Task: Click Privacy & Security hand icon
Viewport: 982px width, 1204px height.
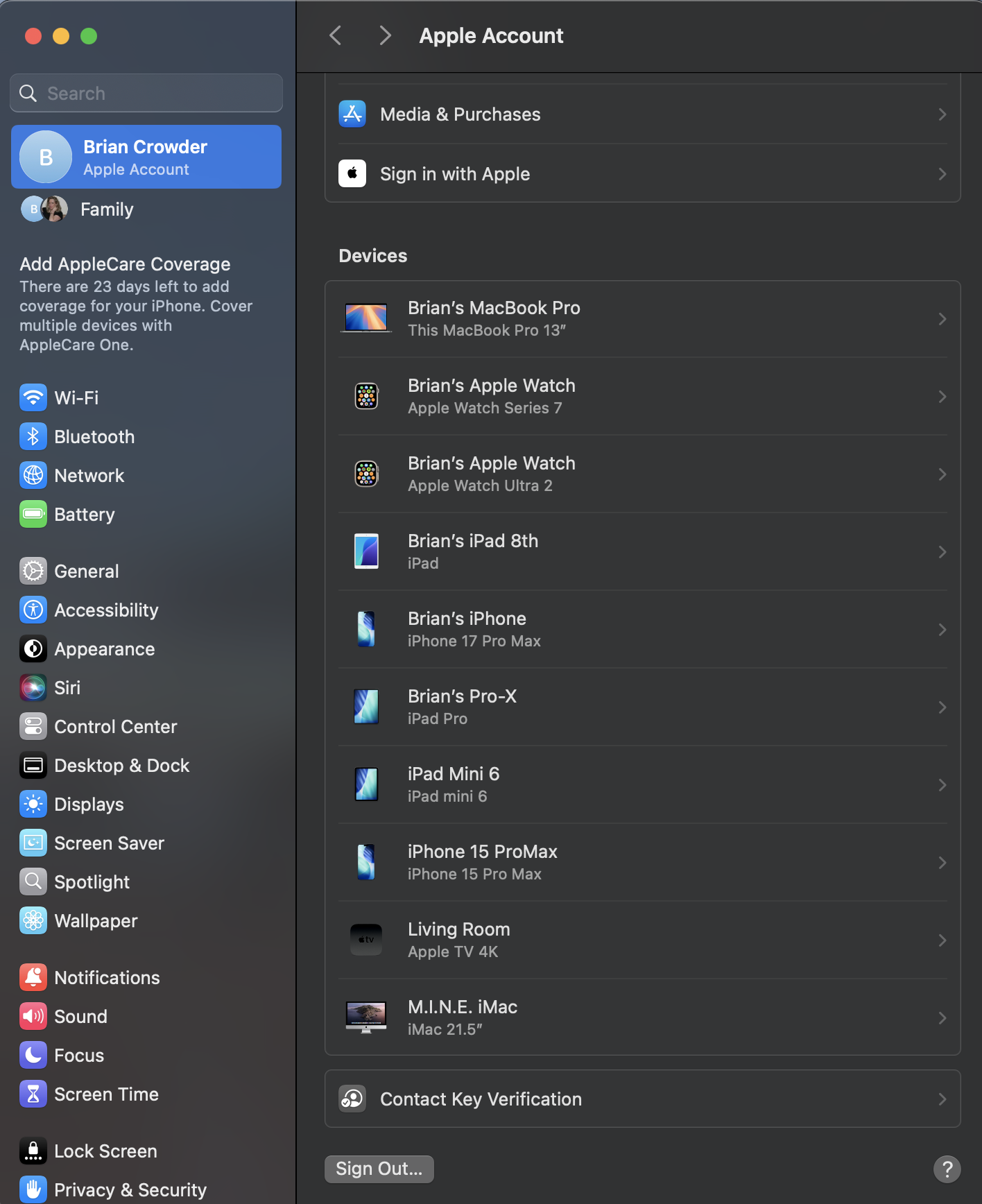Action: [x=33, y=1190]
